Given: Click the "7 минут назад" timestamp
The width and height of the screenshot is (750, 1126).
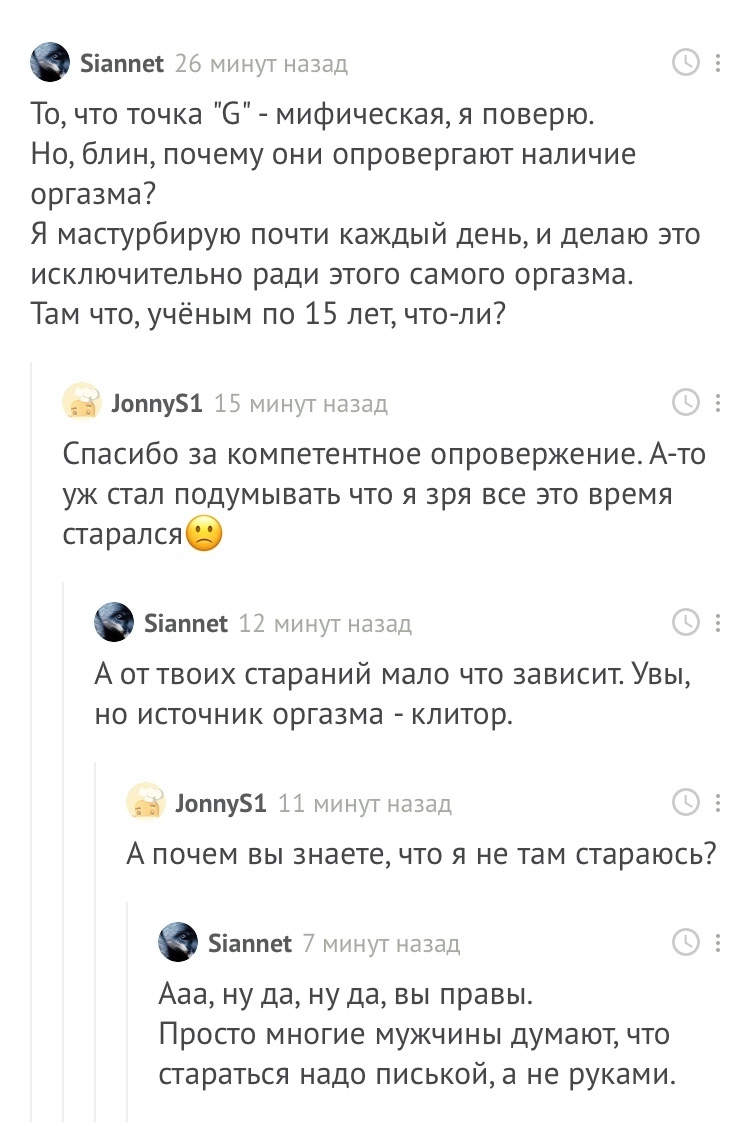Looking at the screenshot, I should tap(381, 943).
